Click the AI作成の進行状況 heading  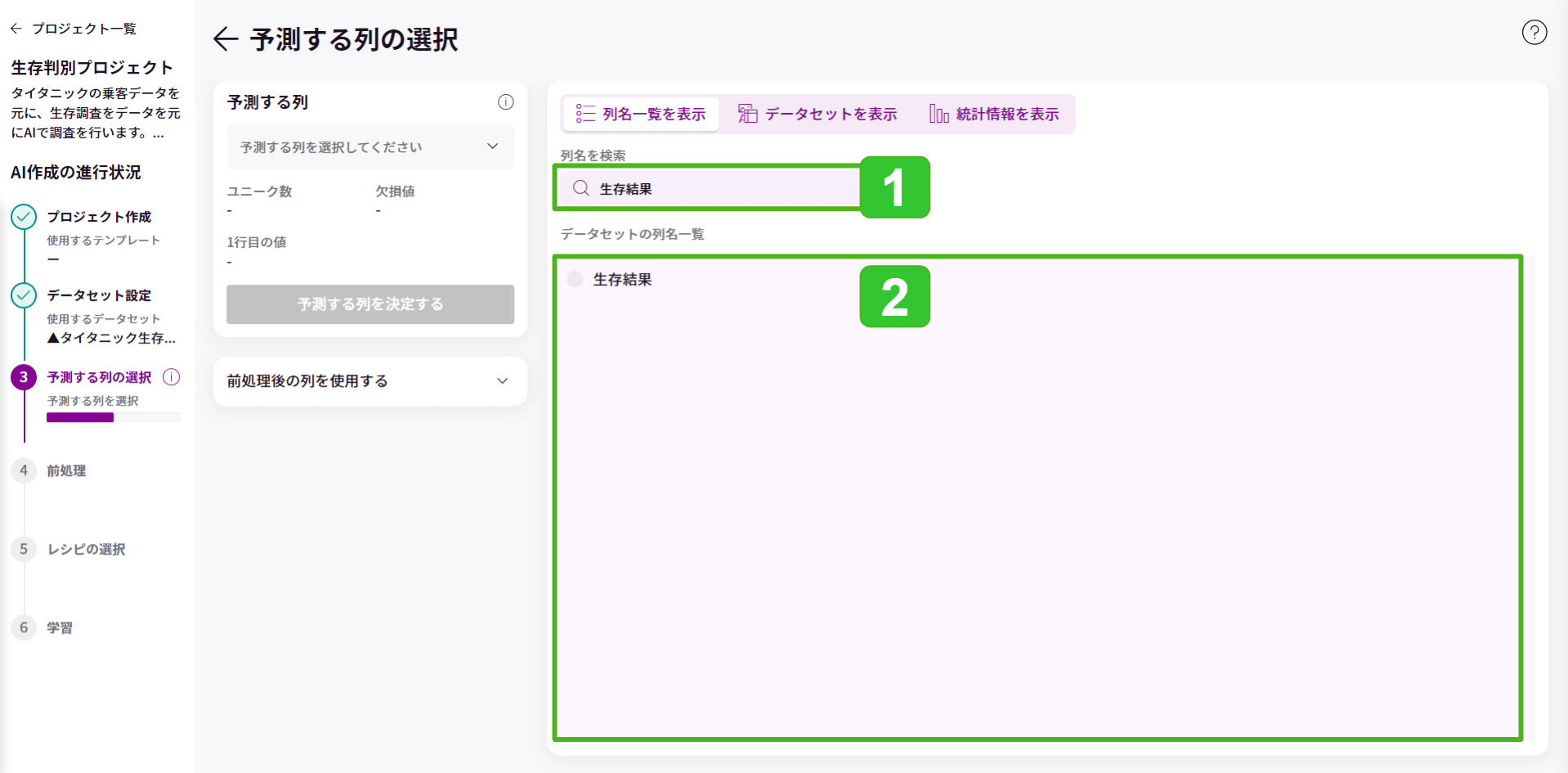click(x=76, y=173)
